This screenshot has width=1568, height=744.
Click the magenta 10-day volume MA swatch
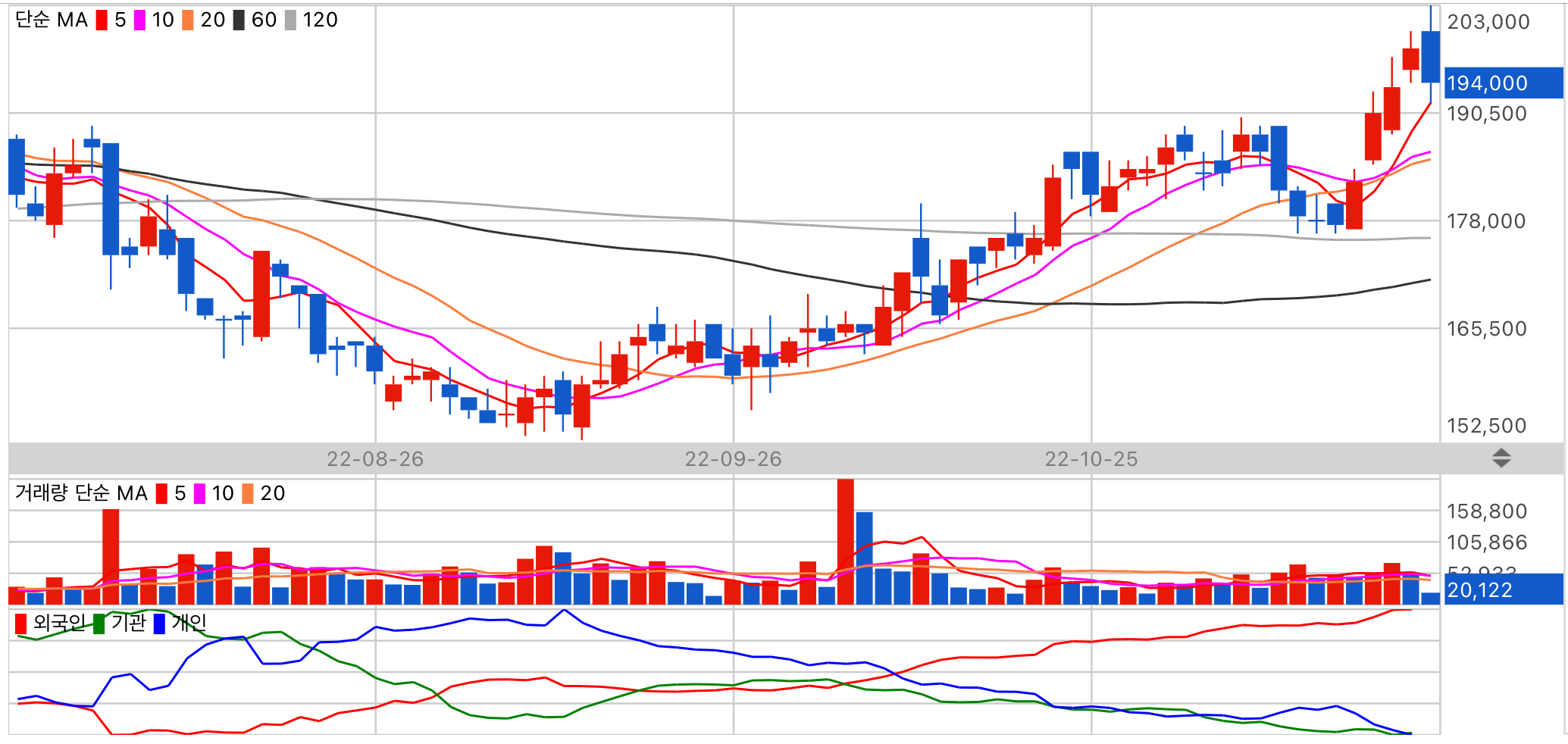pyautogui.click(x=199, y=494)
